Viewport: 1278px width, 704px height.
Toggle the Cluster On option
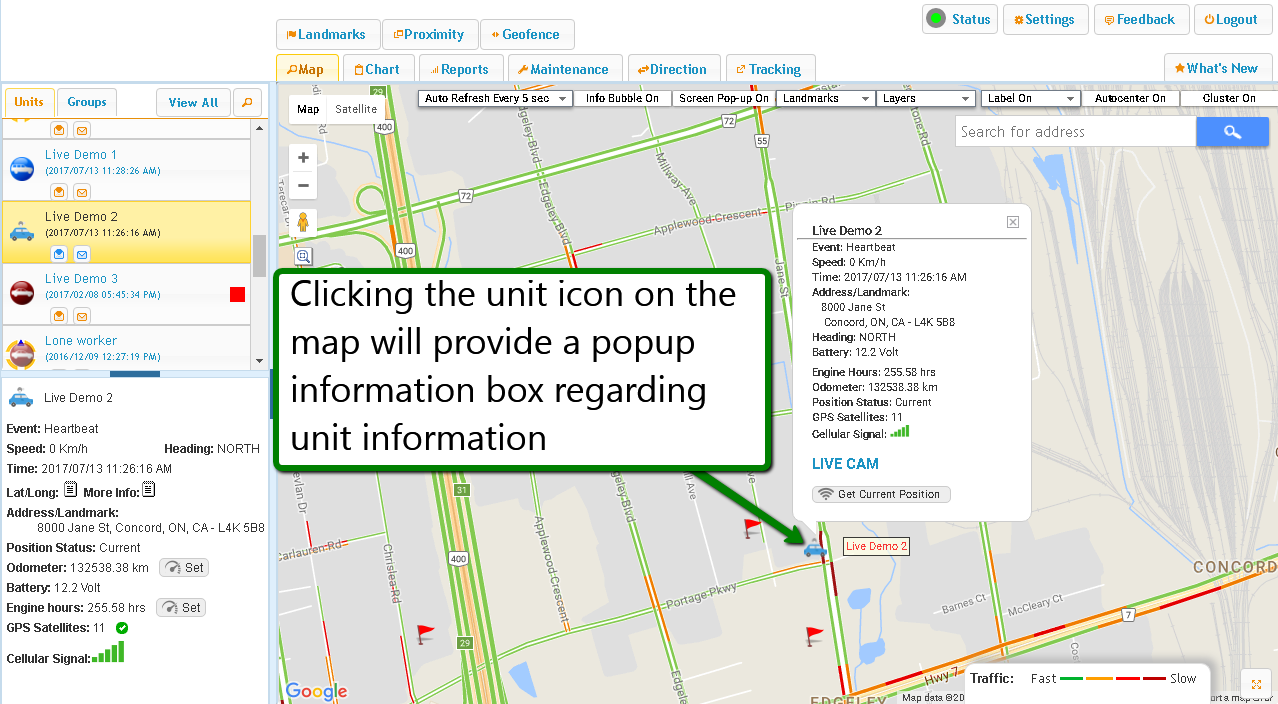(1228, 98)
